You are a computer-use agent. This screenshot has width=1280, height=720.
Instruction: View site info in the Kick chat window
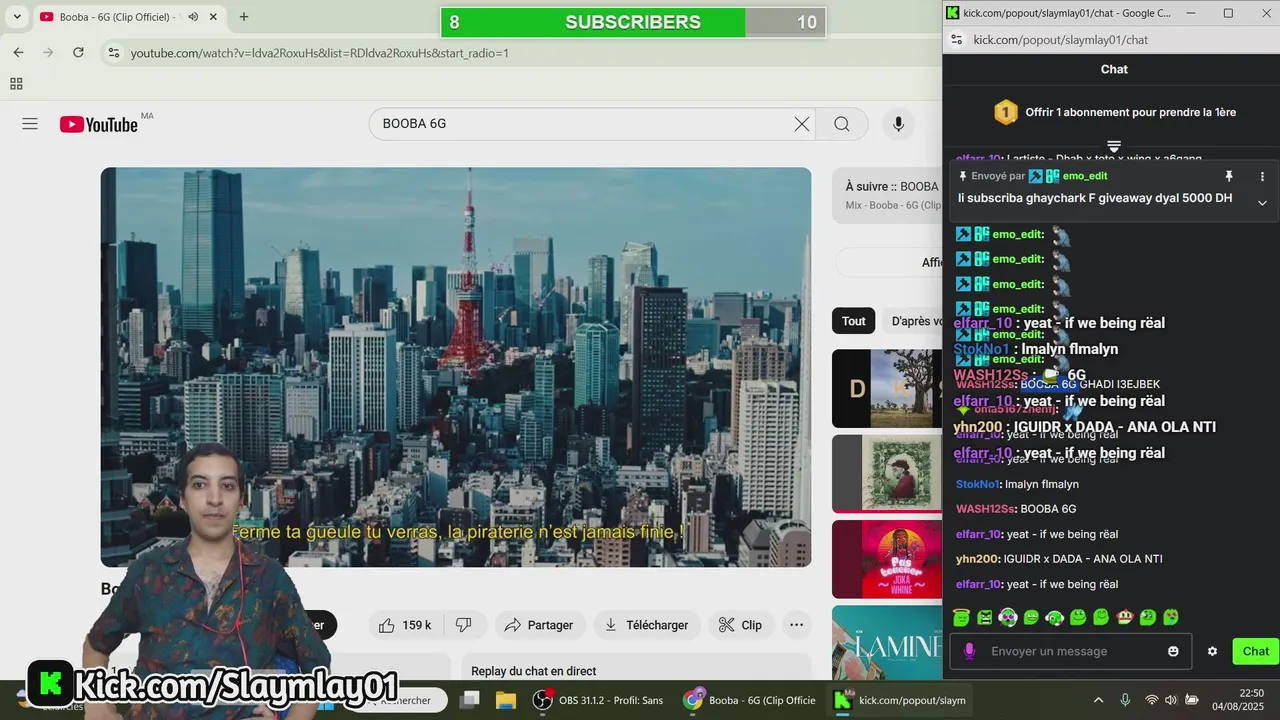click(x=956, y=40)
